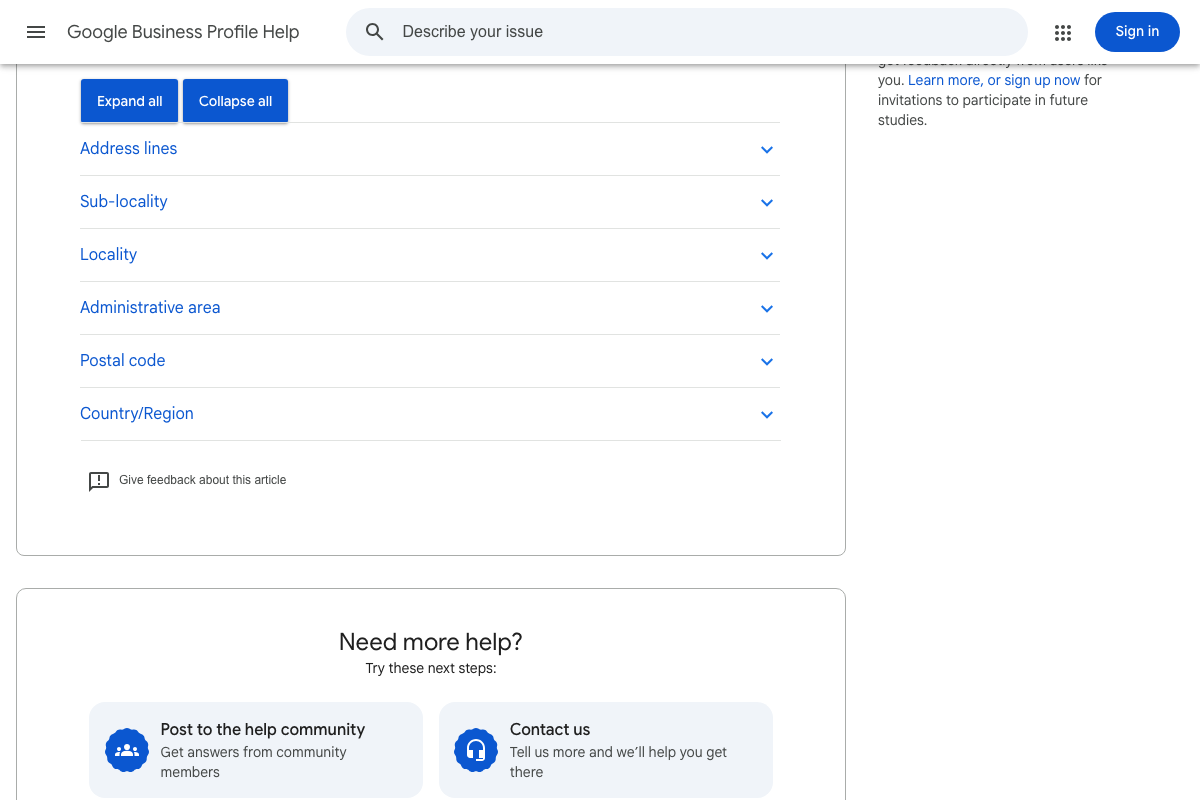Click the help community people icon
Image resolution: width=1200 pixels, height=800 pixels.
click(127, 750)
